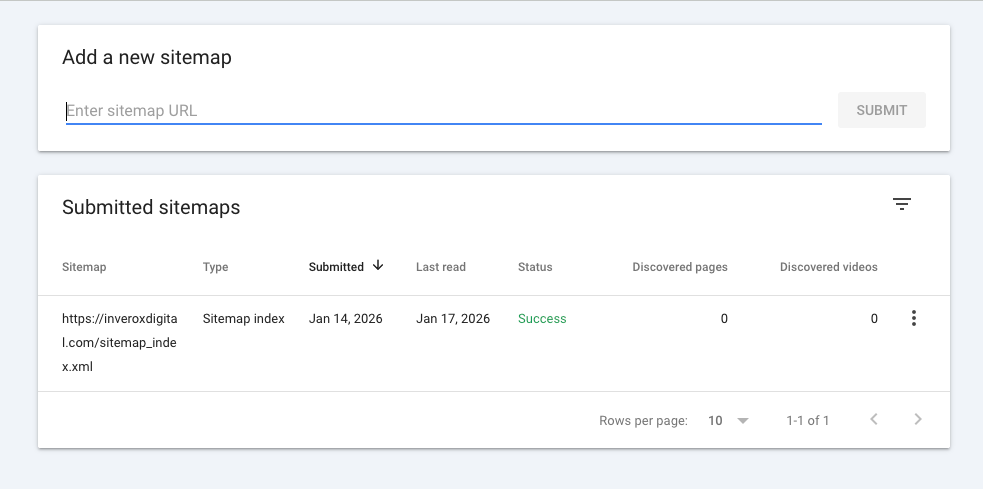Click the Sitemap index type cell
Image resolution: width=983 pixels, height=489 pixels.
tap(243, 318)
